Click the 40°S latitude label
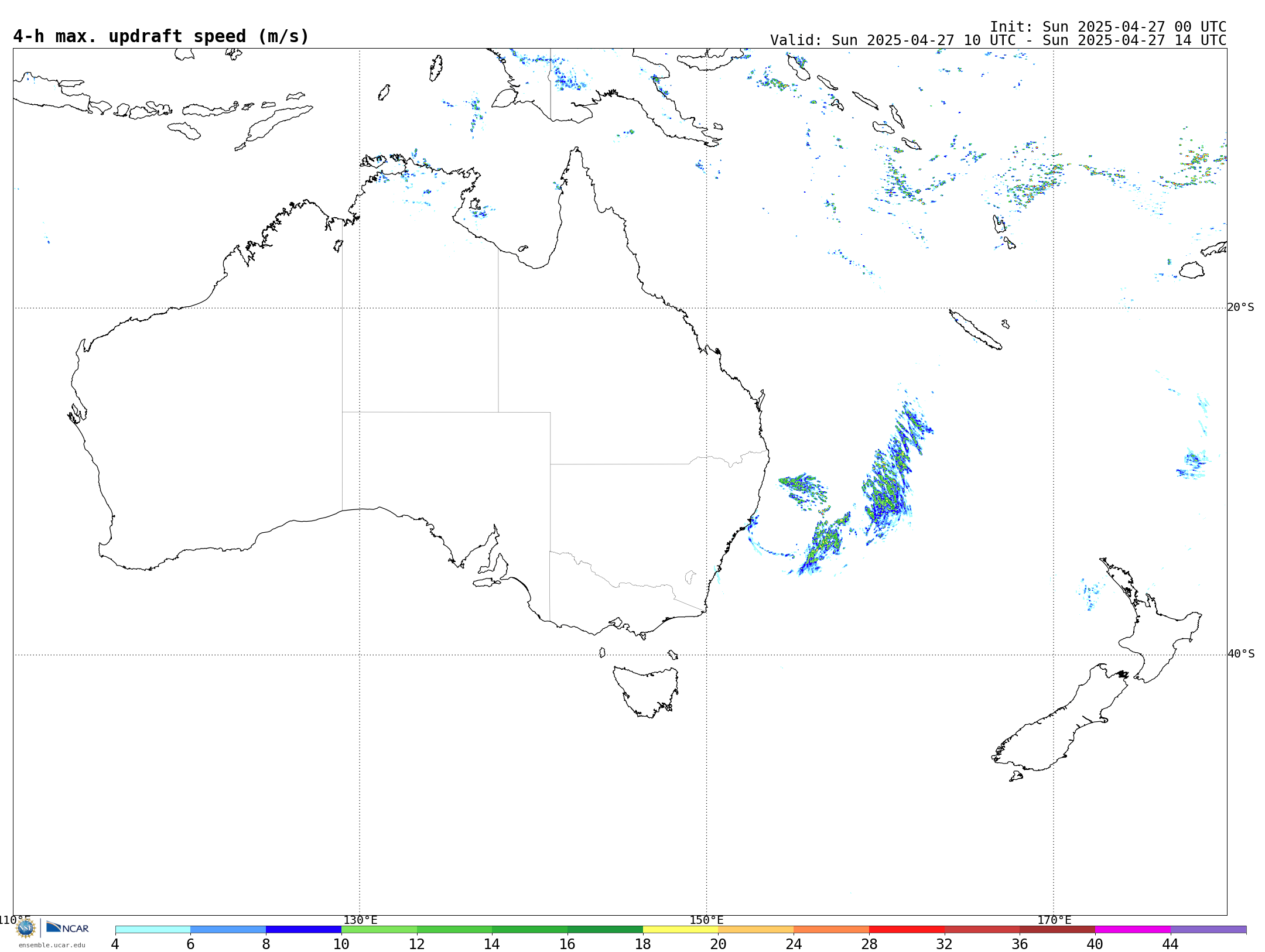This screenshot has width=1265, height=952. click(x=1241, y=654)
